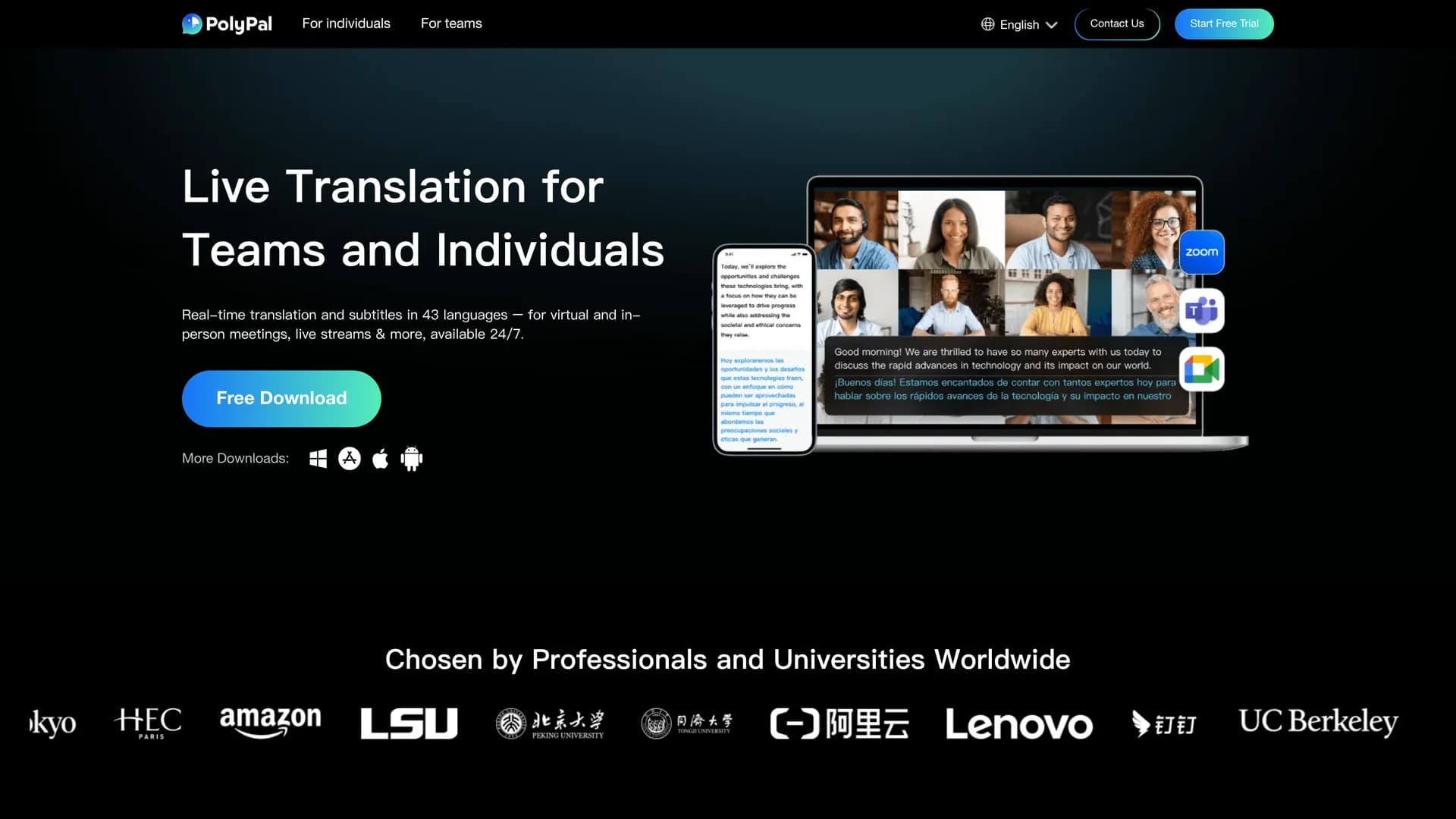Select the Google Meet integration icon

[x=1202, y=369]
